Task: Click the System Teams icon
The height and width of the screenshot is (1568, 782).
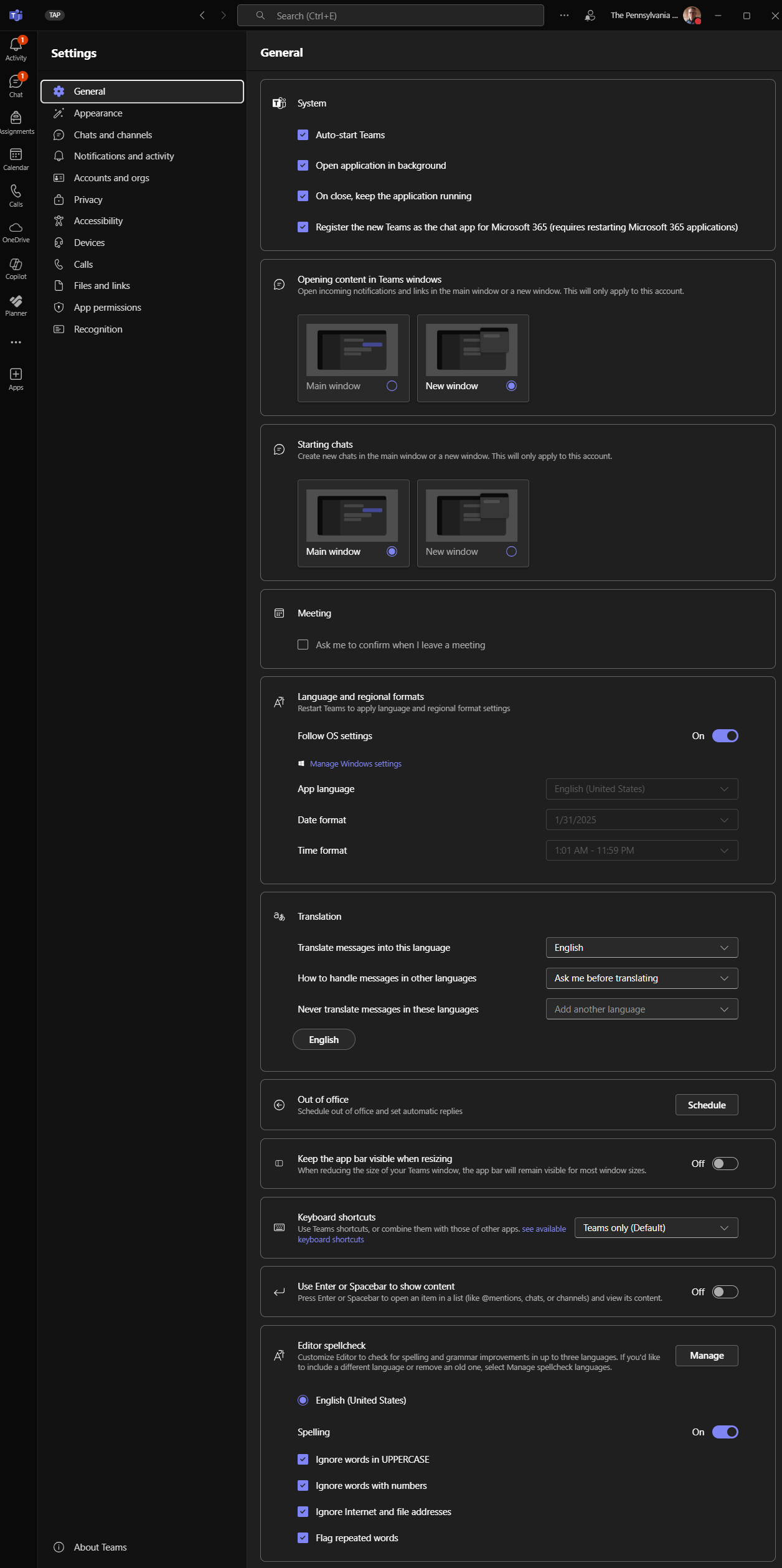Action: pos(280,103)
